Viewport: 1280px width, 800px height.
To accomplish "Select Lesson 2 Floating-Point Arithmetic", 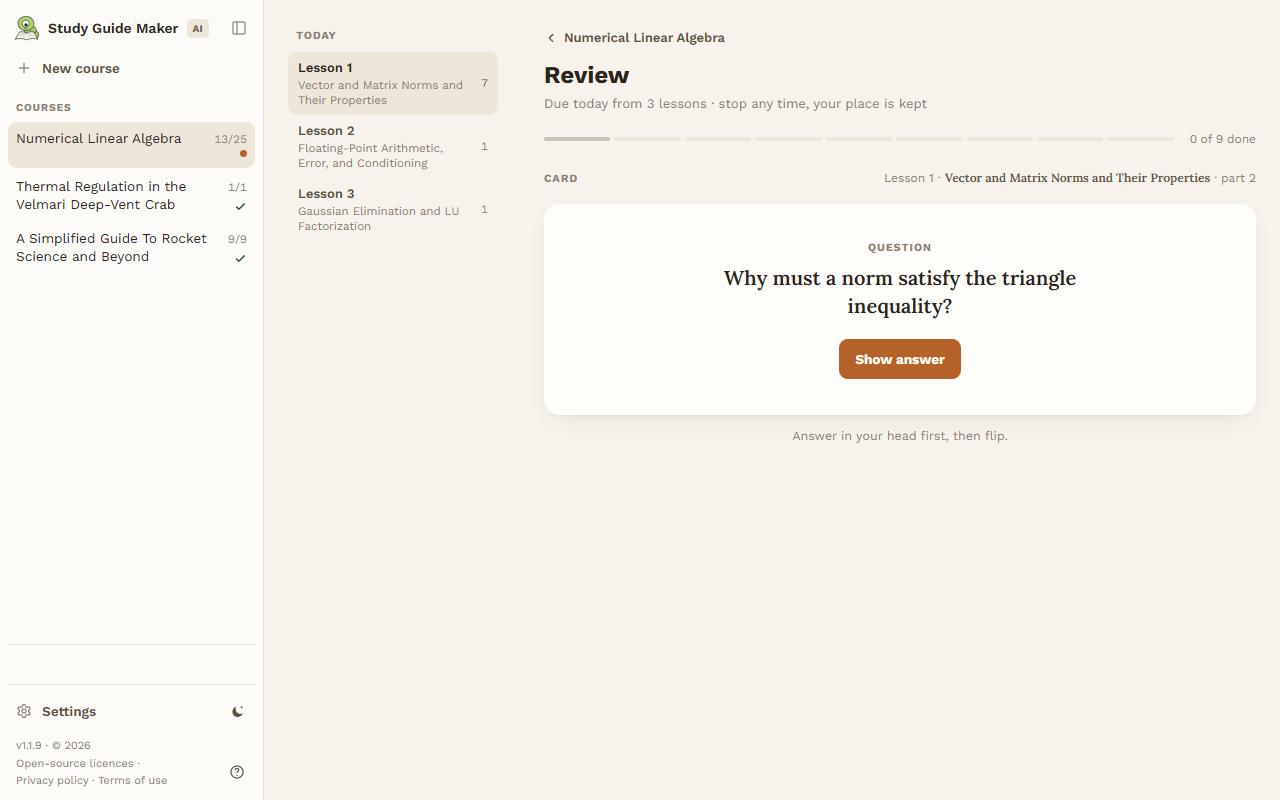I will click(393, 147).
